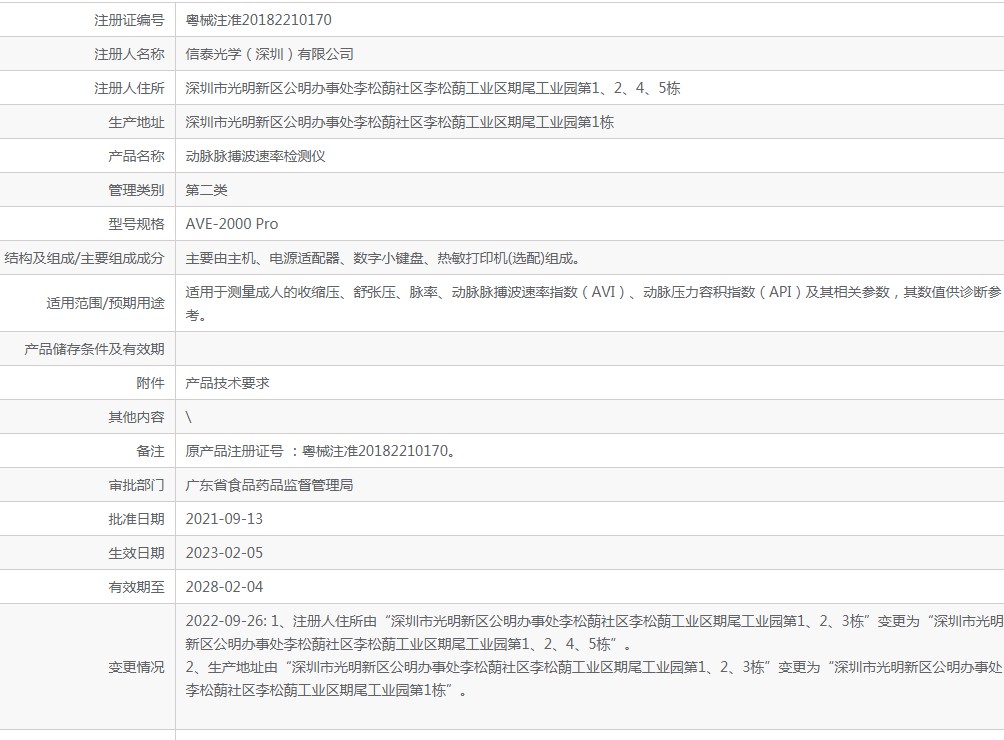Select the model specification AVE-2000 Pro
This screenshot has width=1004, height=740.
tap(232, 224)
